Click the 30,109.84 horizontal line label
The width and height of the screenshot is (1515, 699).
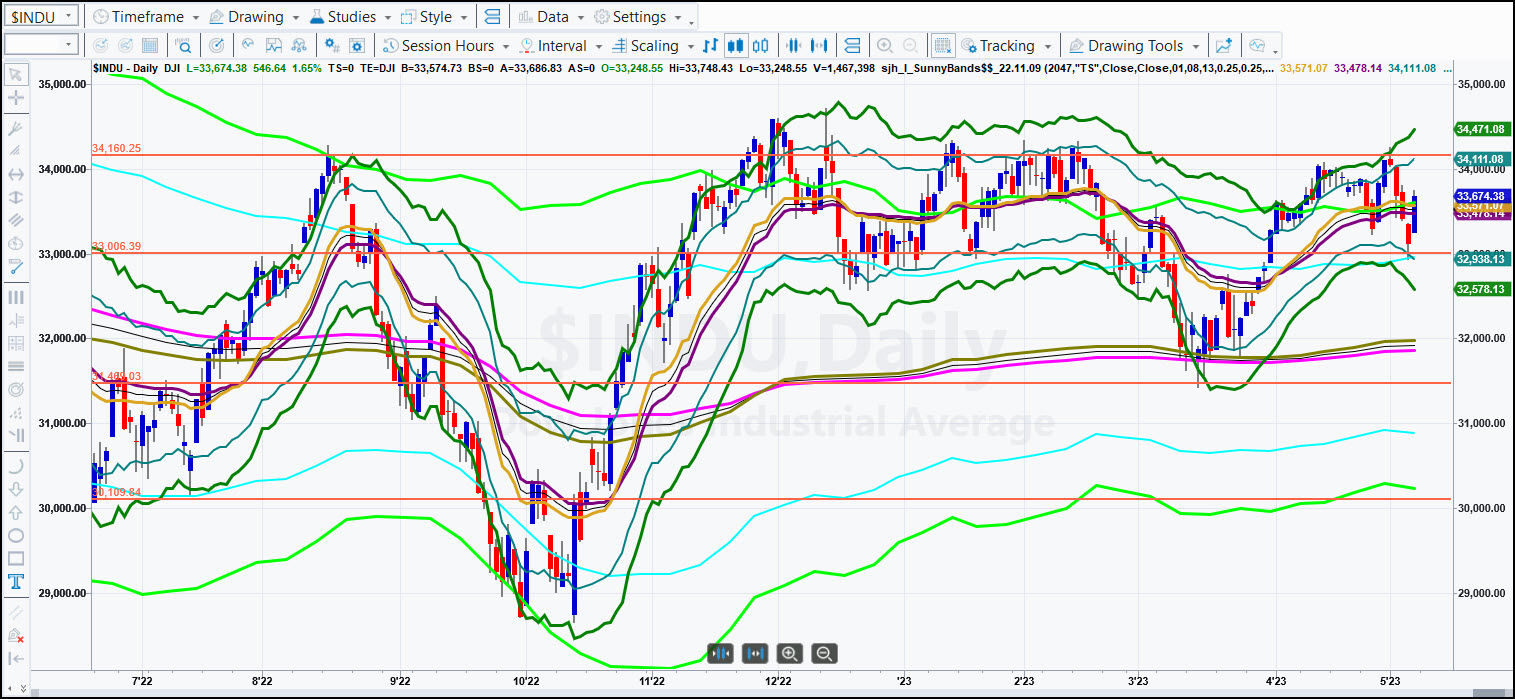coord(117,492)
